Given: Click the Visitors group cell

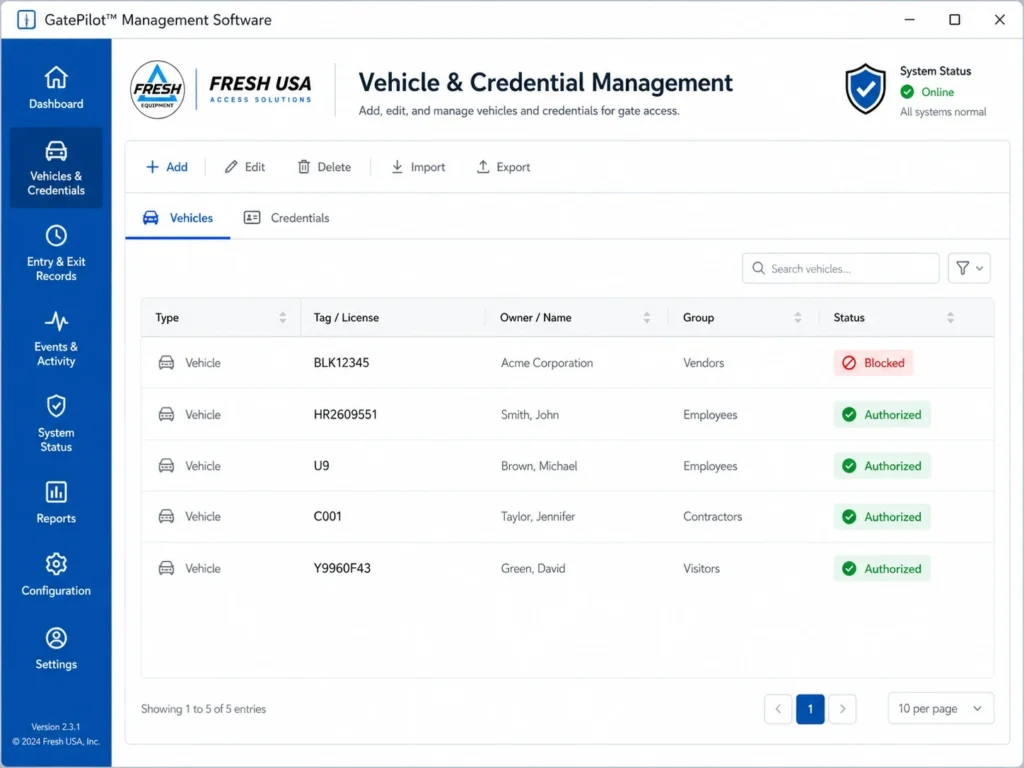Looking at the screenshot, I should click(702, 568).
